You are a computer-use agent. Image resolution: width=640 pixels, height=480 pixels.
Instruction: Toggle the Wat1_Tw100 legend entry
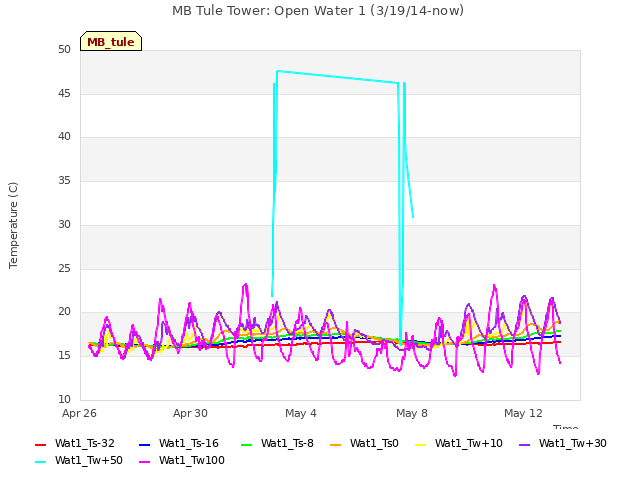click(182, 461)
